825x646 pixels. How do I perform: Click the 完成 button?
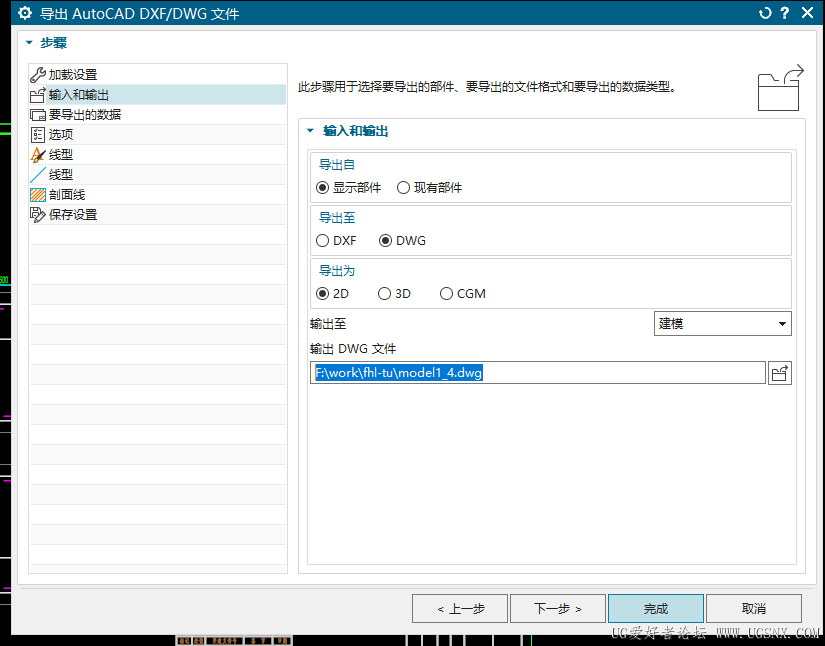[x=656, y=609]
